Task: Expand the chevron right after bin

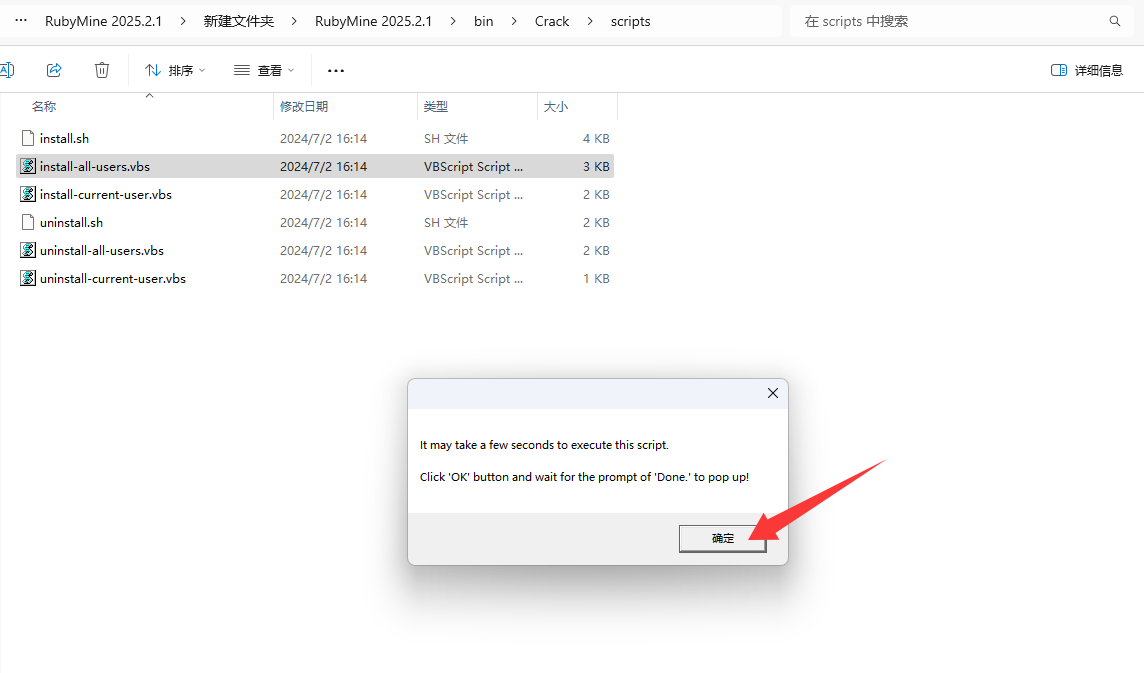Action: 514,21
